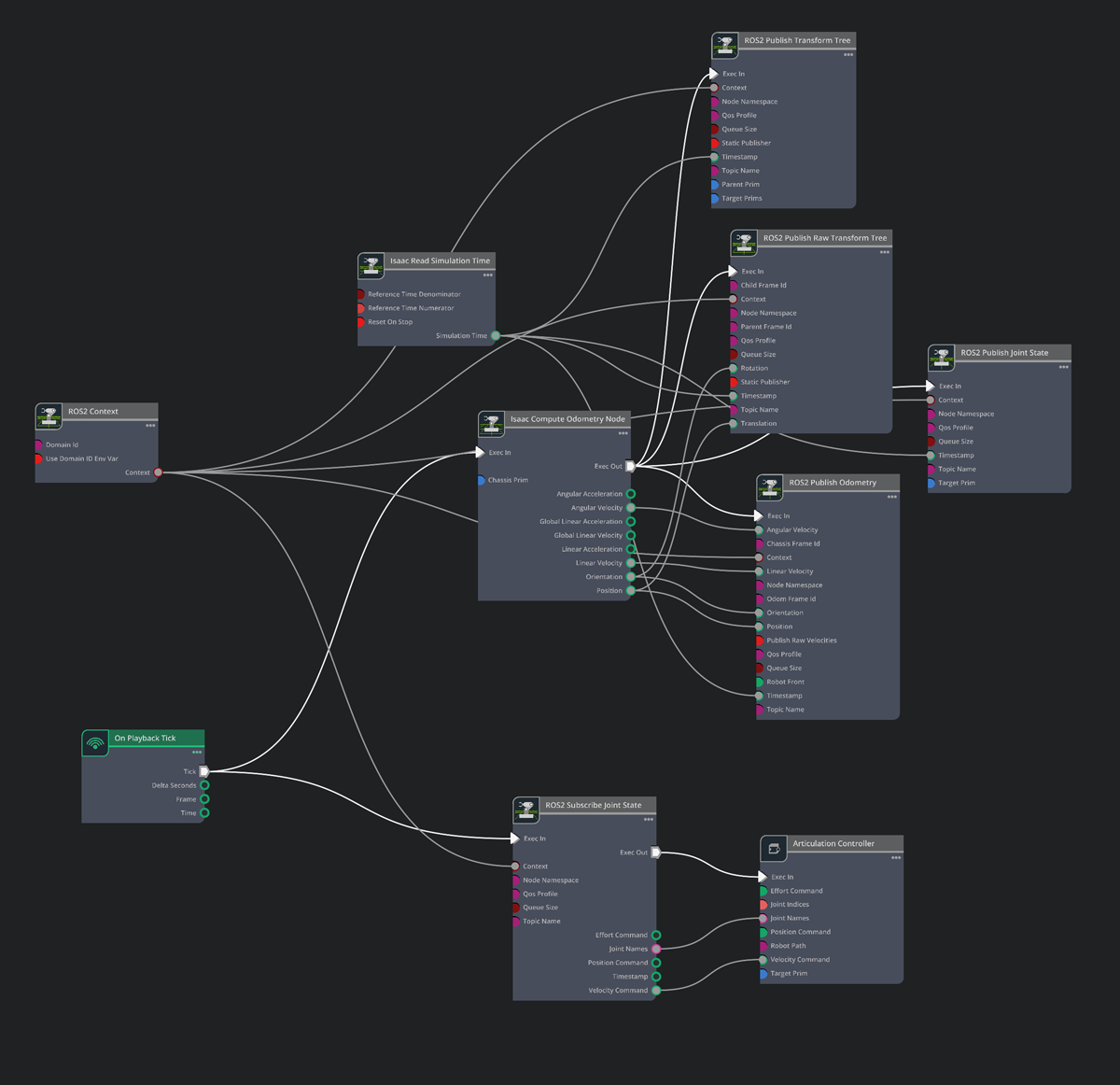Open the options menu on On Playback Tick

point(197,753)
